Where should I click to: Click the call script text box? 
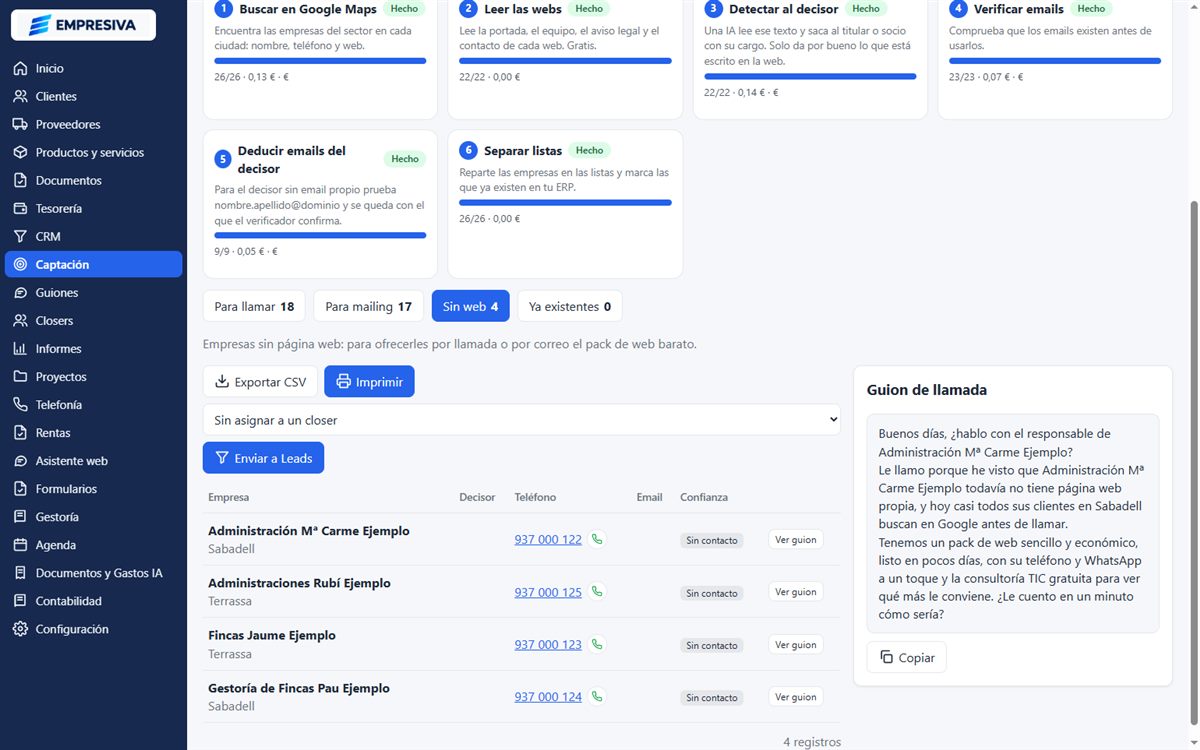coord(1013,523)
